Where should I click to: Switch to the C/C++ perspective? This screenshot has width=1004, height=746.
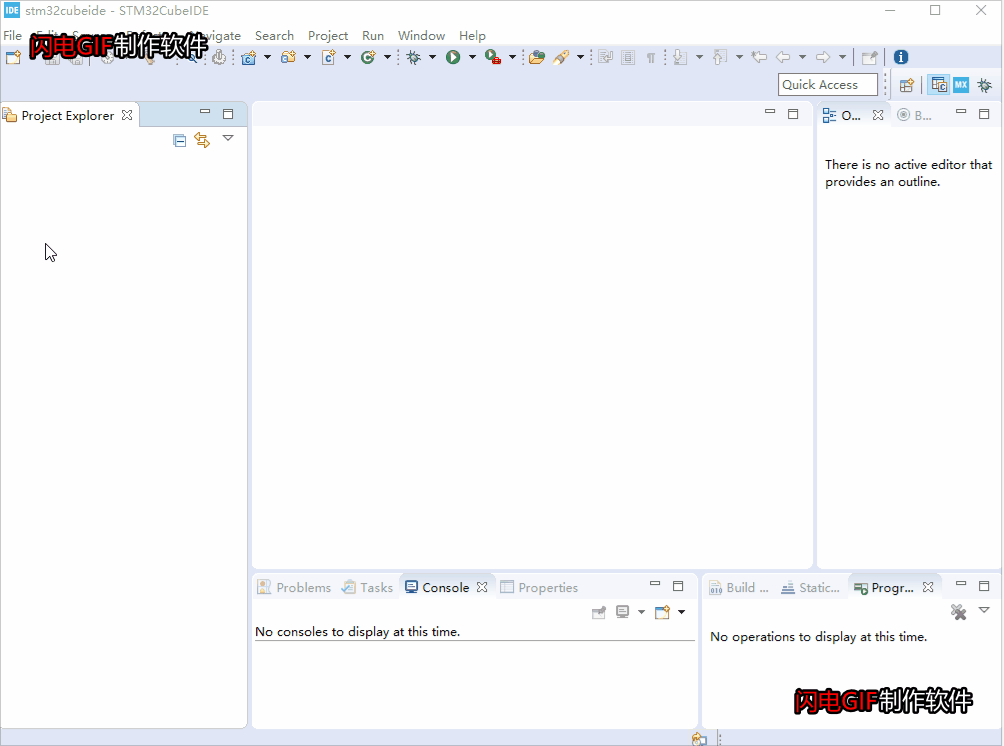(x=939, y=85)
